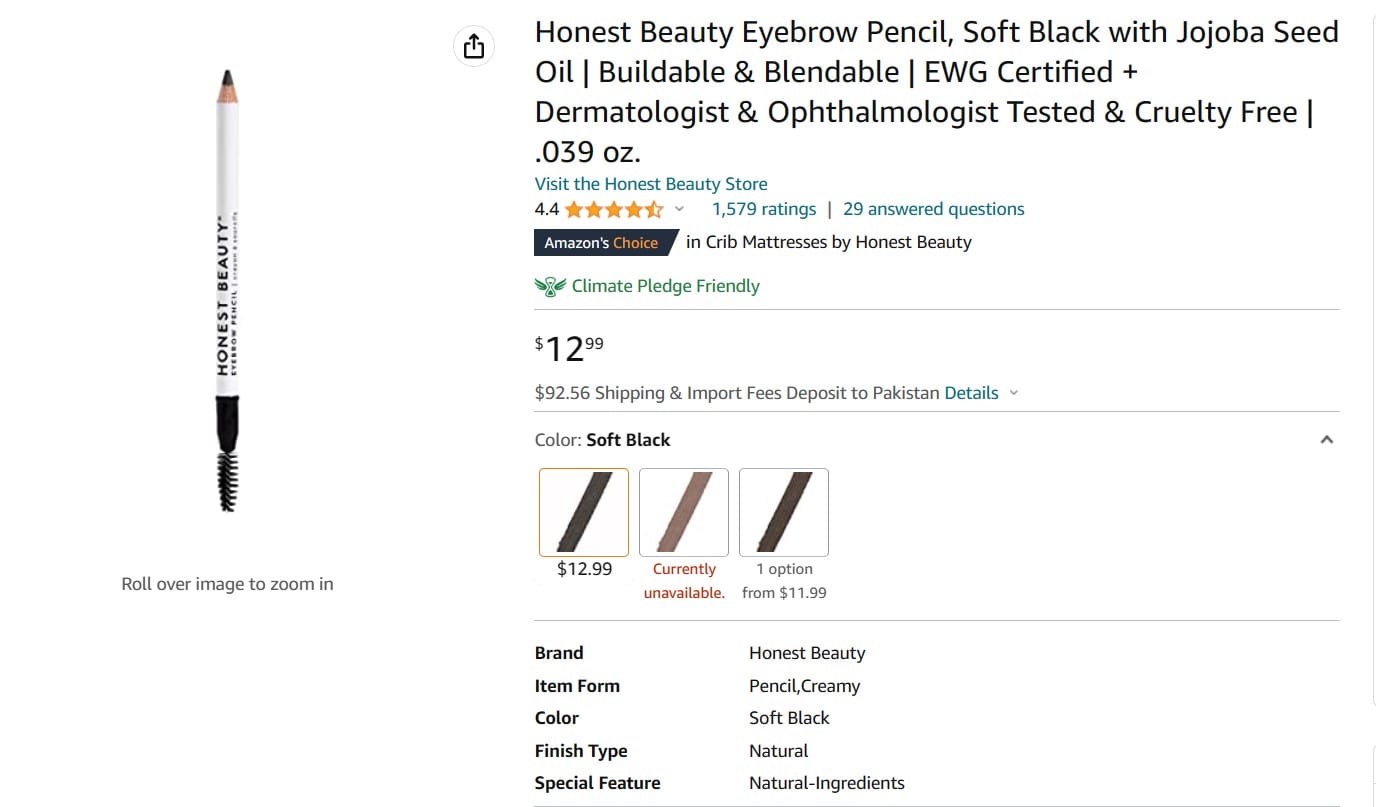The image size is (1376, 807).
Task: Open Climate Pledge Friendly link
Action: click(665, 287)
